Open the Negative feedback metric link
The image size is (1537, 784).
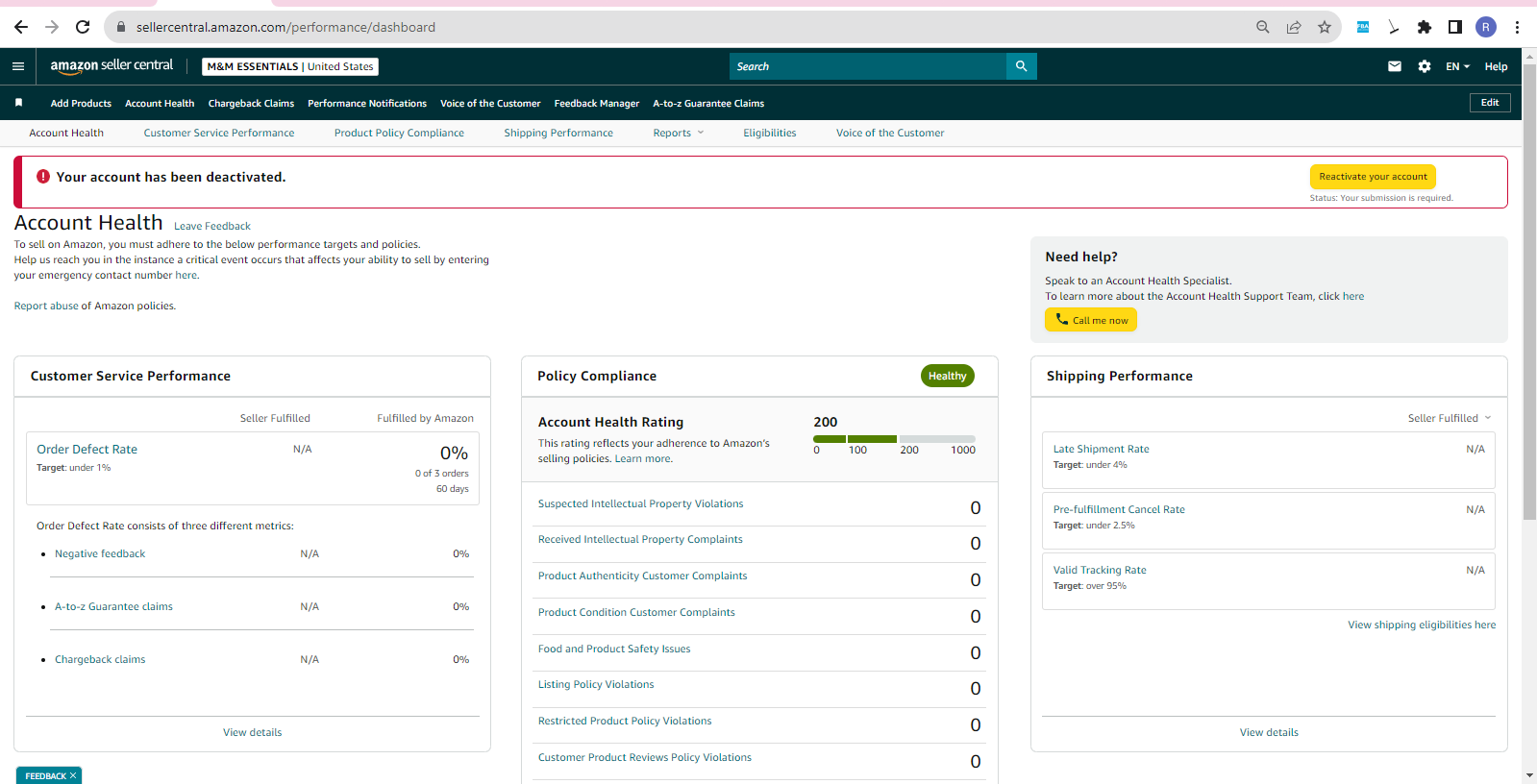pyautogui.click(x=100, y=554)
